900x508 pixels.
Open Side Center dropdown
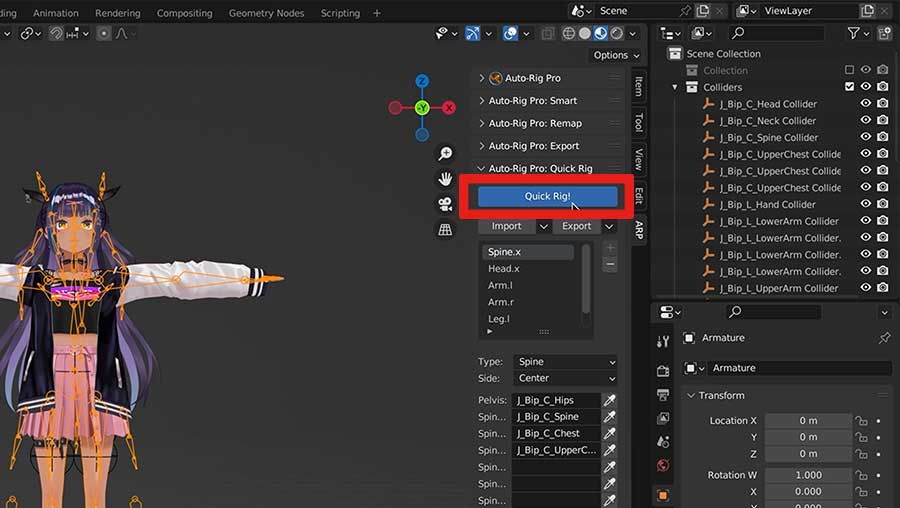coord(566,378)
